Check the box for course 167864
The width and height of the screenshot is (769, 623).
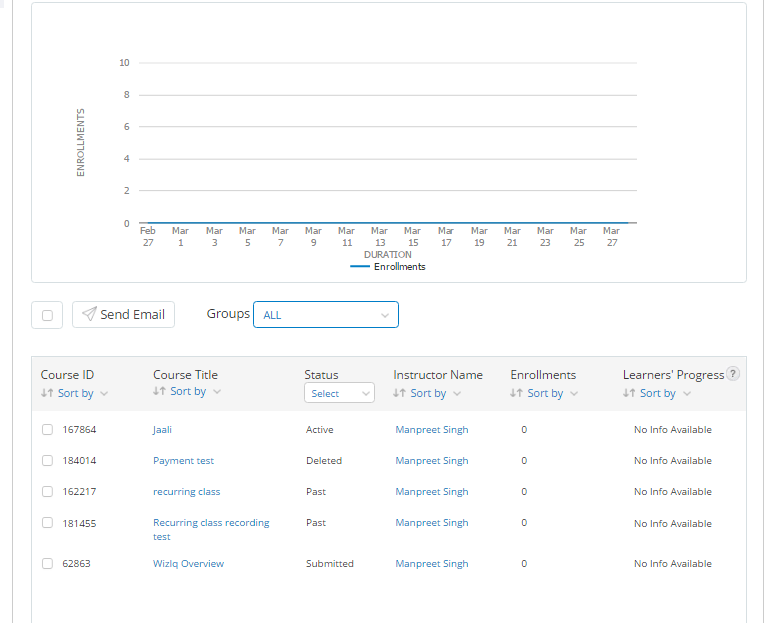click(47, 430)
